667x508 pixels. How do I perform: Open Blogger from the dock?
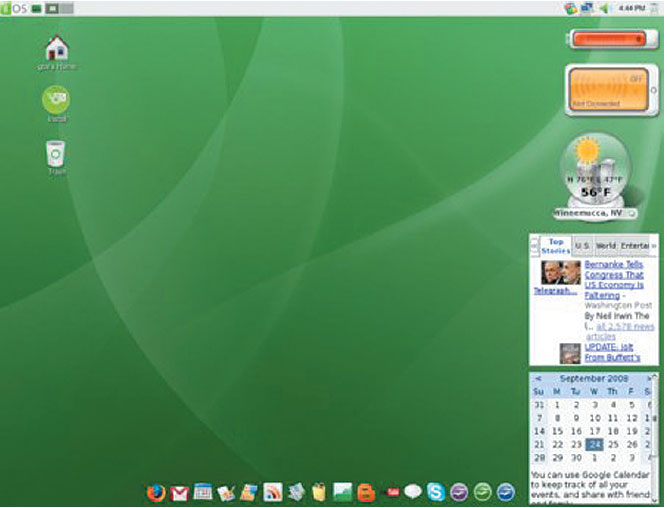coord(366,492)
